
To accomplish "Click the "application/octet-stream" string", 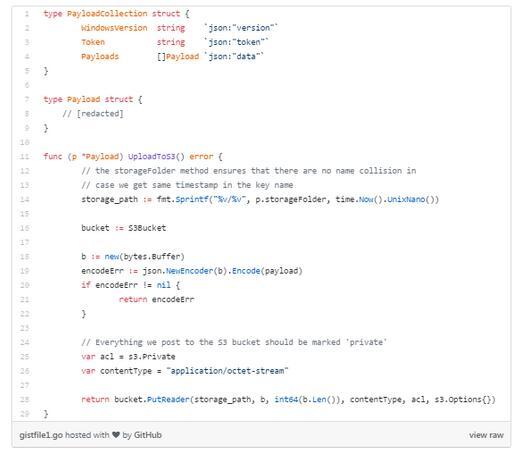I will [x=227, y=371].
